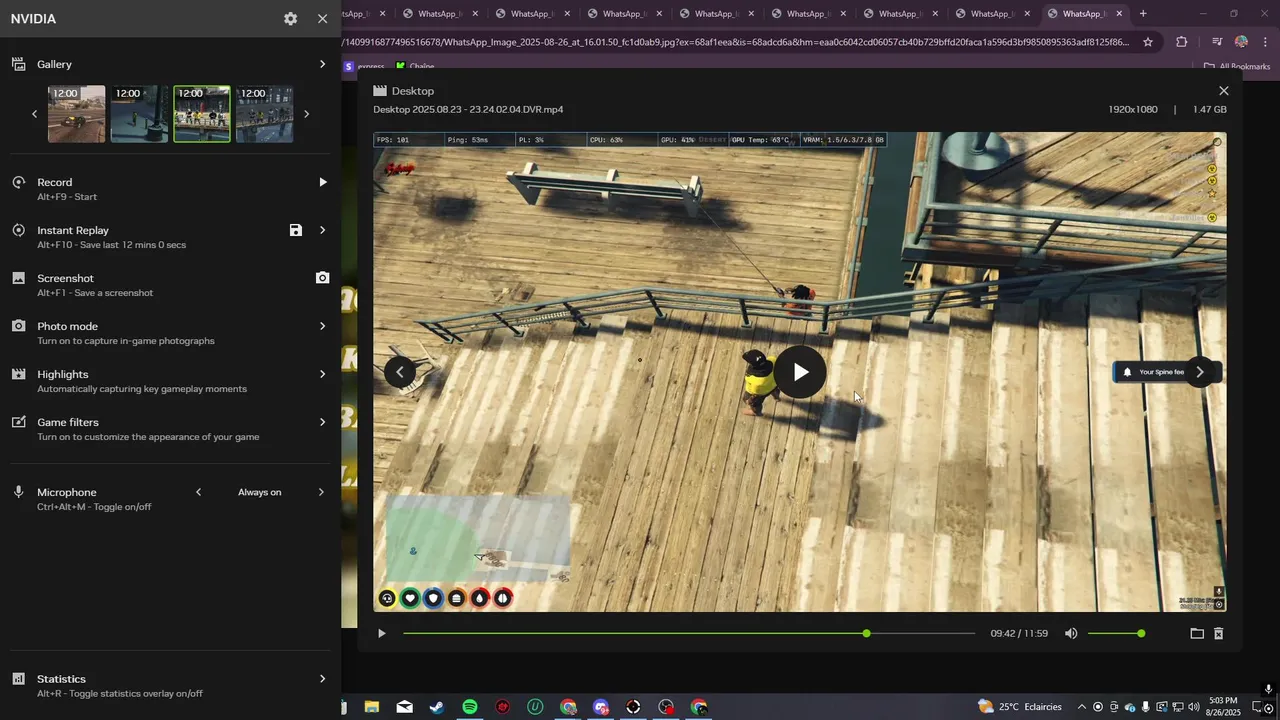Click the file name Desktop 2025.08.23 DVR.mp4

[468, 109]
